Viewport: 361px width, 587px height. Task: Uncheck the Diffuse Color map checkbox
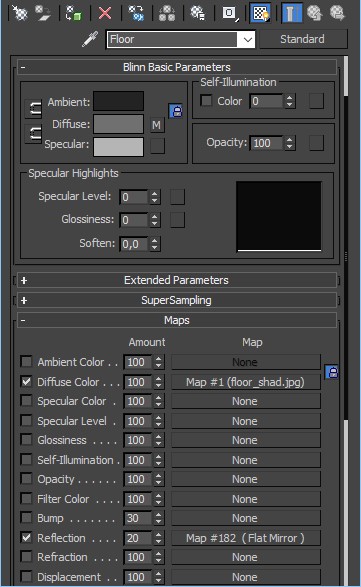point(26,381)
